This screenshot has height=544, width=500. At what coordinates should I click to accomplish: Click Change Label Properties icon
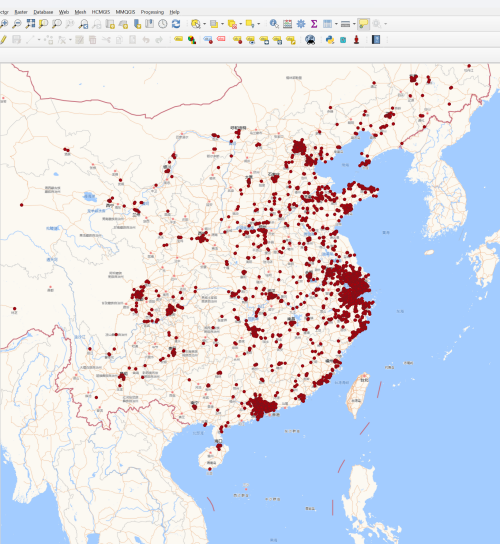(x=290, y=40)
